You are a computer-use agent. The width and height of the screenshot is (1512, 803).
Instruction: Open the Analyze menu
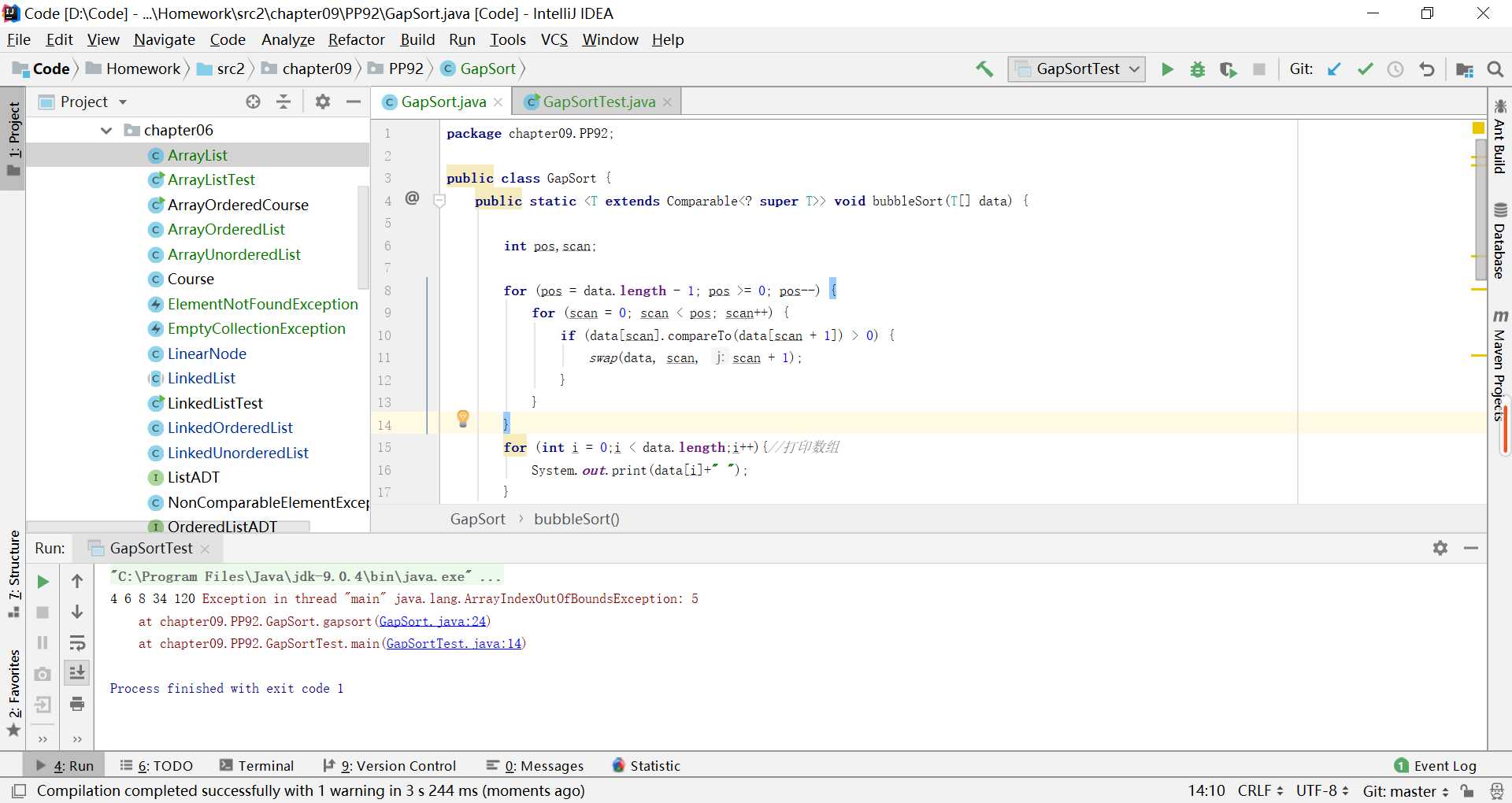[288, 39]
